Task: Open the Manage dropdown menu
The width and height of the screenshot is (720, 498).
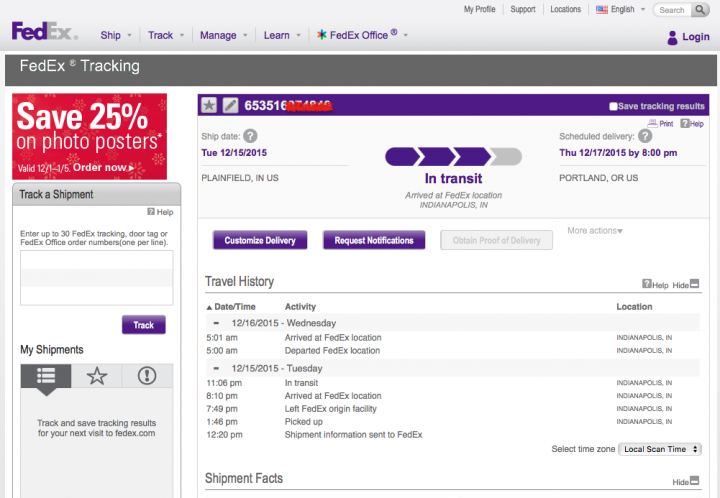Action: point(224,35)
